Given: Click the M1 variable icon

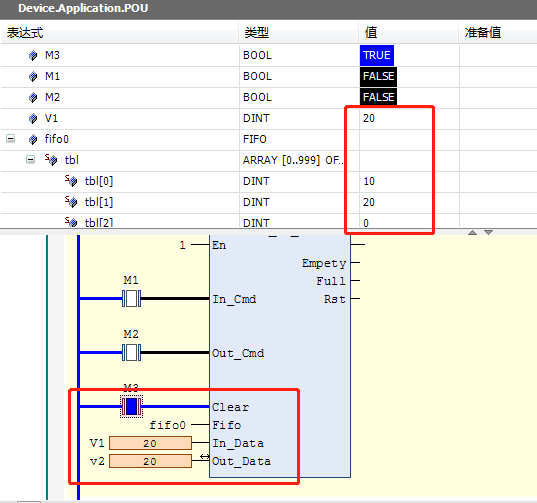Looking at the screenshot, I should click(33, 76).
